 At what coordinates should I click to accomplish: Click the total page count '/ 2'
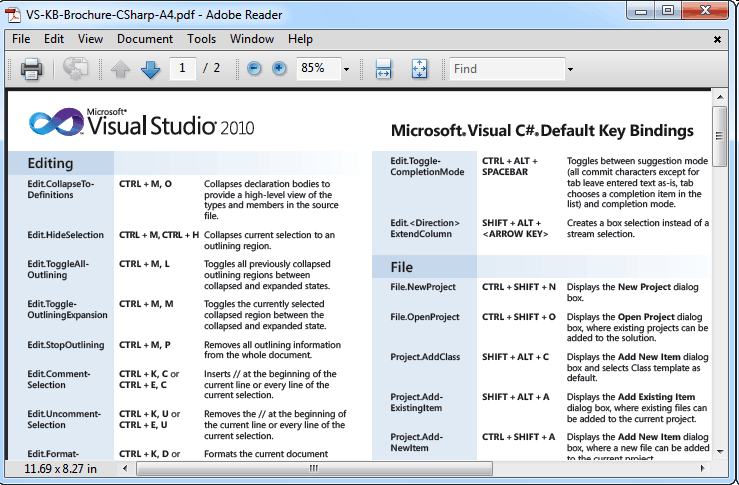tap(211, 68)
